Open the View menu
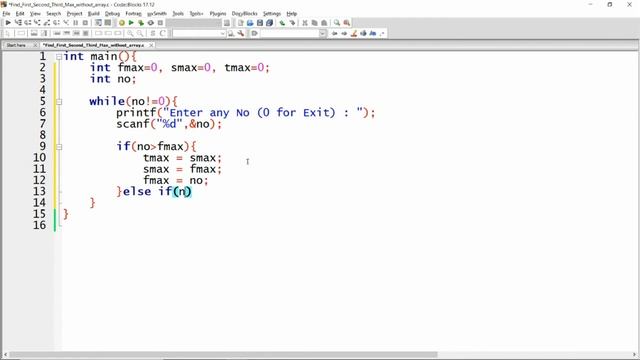The image size is (640, 360). [x=35, y=13]
